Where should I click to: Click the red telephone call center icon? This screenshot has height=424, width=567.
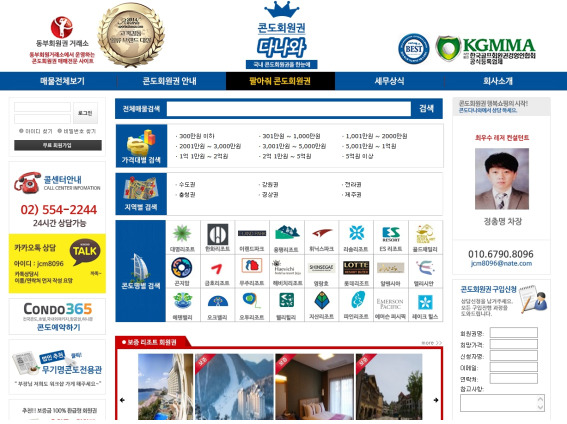pyautogui.click(x=27, y=183)
